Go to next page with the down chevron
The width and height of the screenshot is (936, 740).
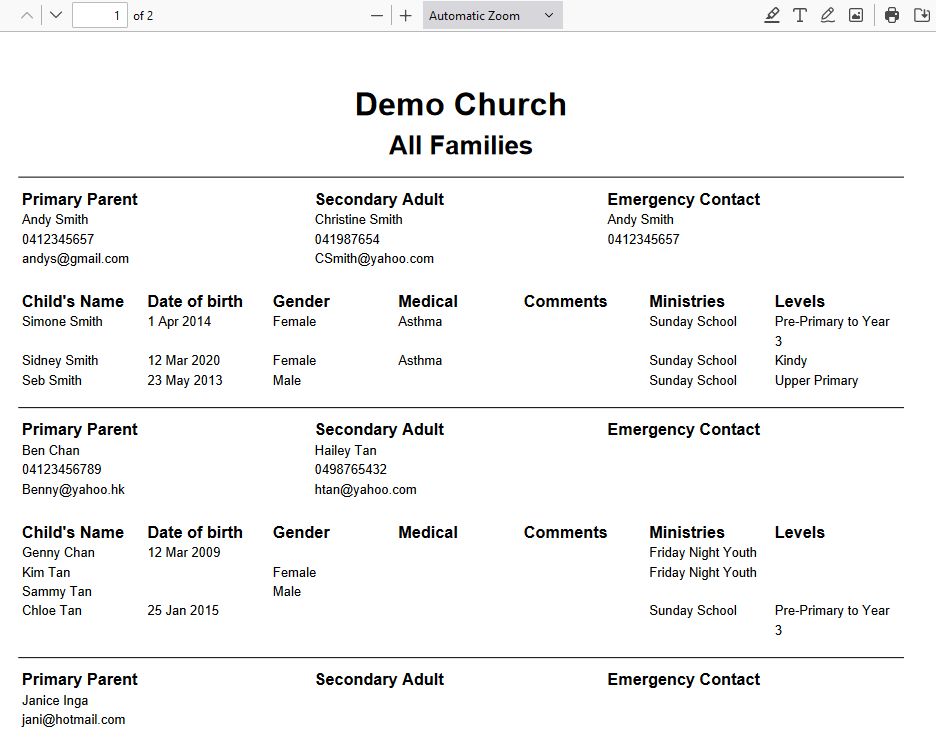(x=57, y=15)
